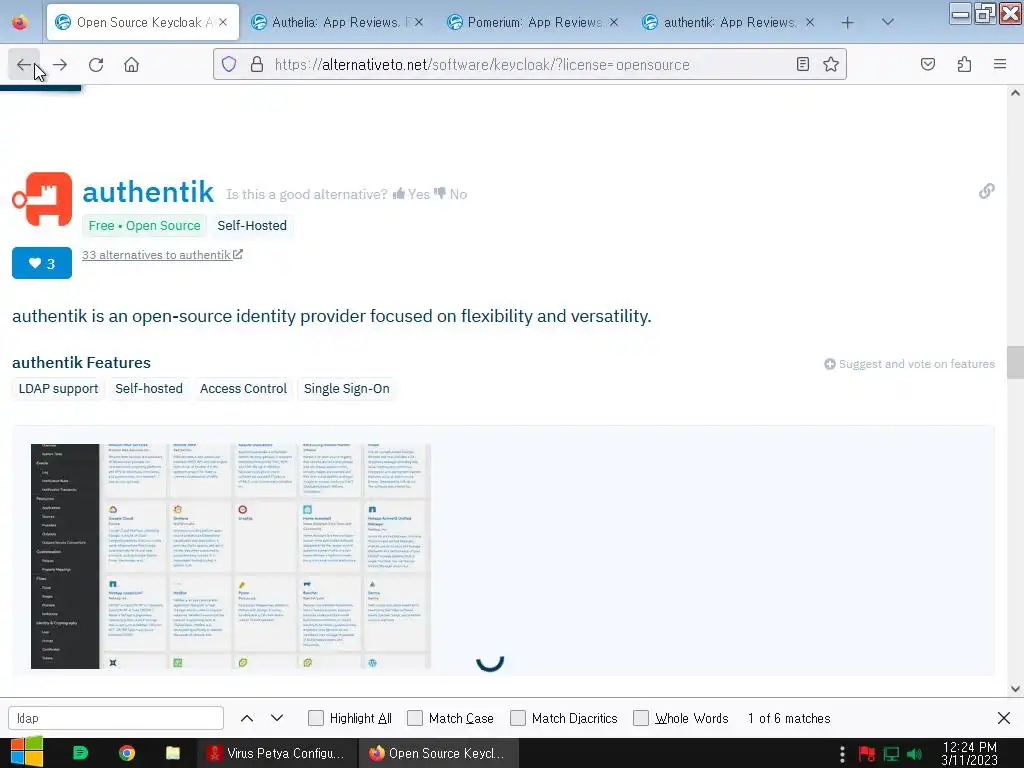Enable the Highlight All checkbox
Image resolution: width=1024 pixels, height=768 pixels.
click(x=316, y=718)
